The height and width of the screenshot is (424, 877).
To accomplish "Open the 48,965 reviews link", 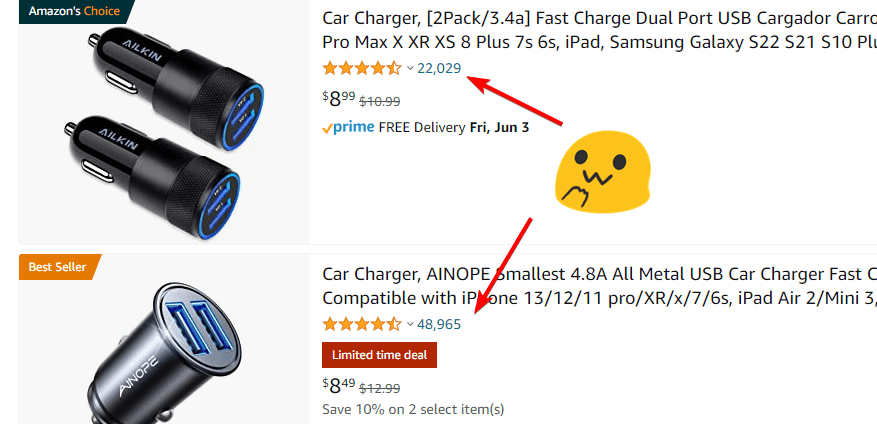I will click(x=439, y=324).
